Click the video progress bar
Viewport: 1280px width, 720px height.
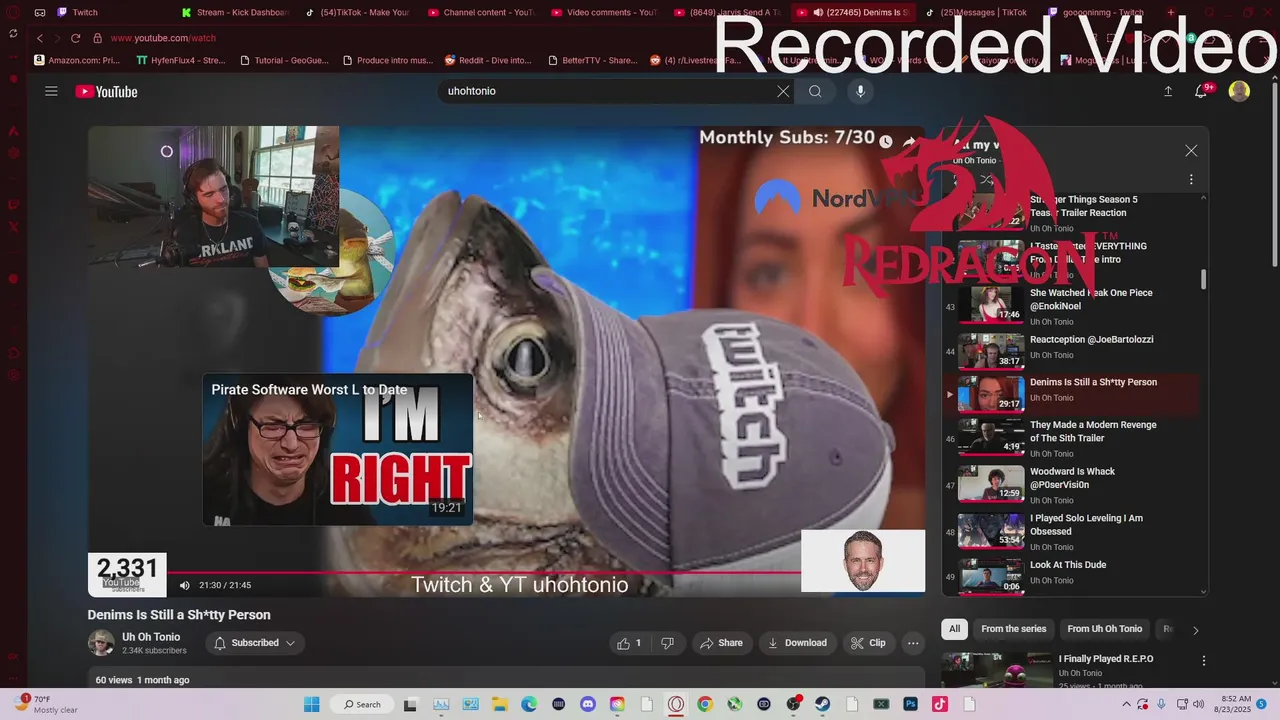tap(484, 572)
